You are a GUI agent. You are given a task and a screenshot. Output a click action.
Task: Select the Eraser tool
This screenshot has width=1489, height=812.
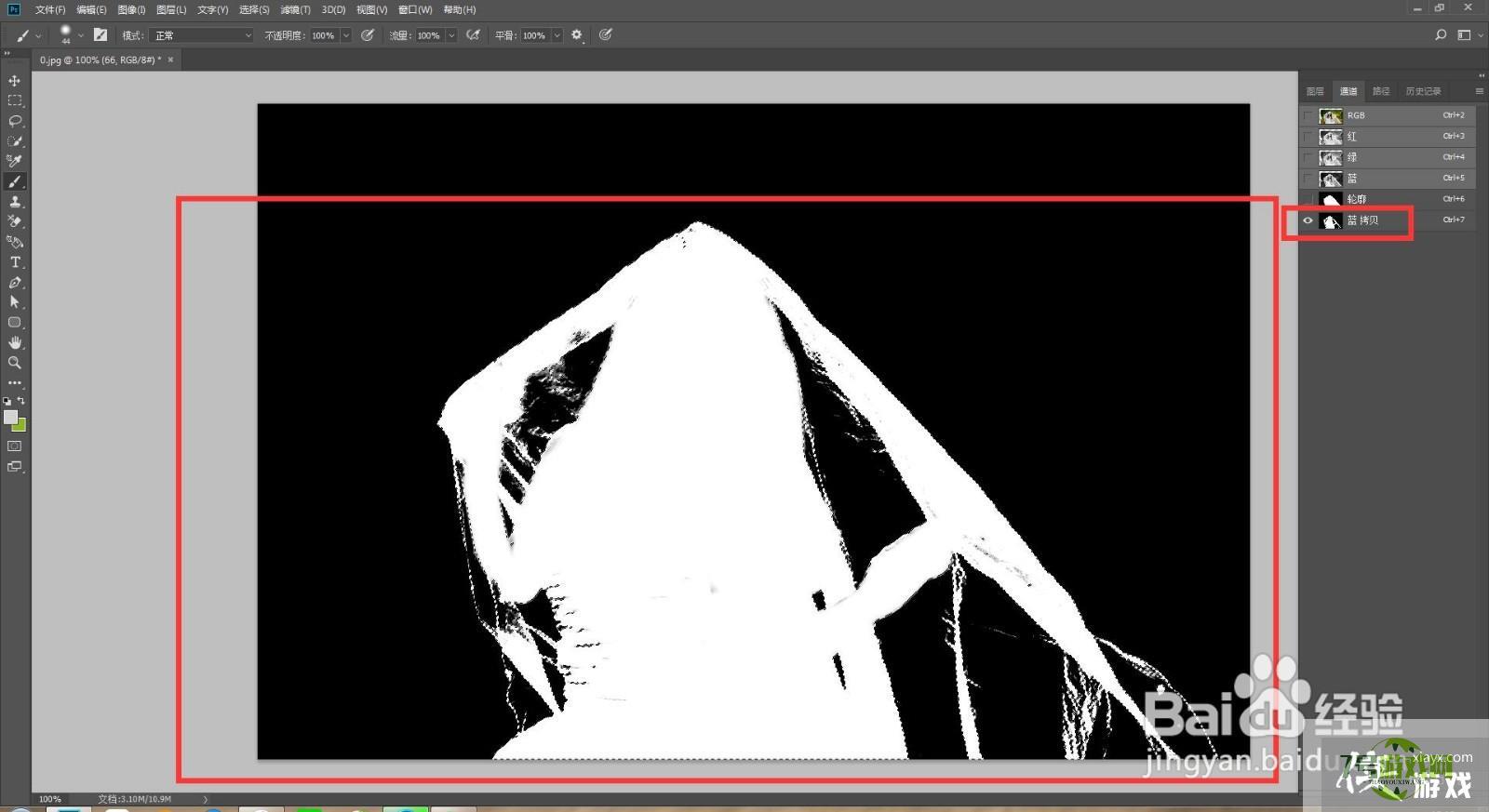point(14,221)
